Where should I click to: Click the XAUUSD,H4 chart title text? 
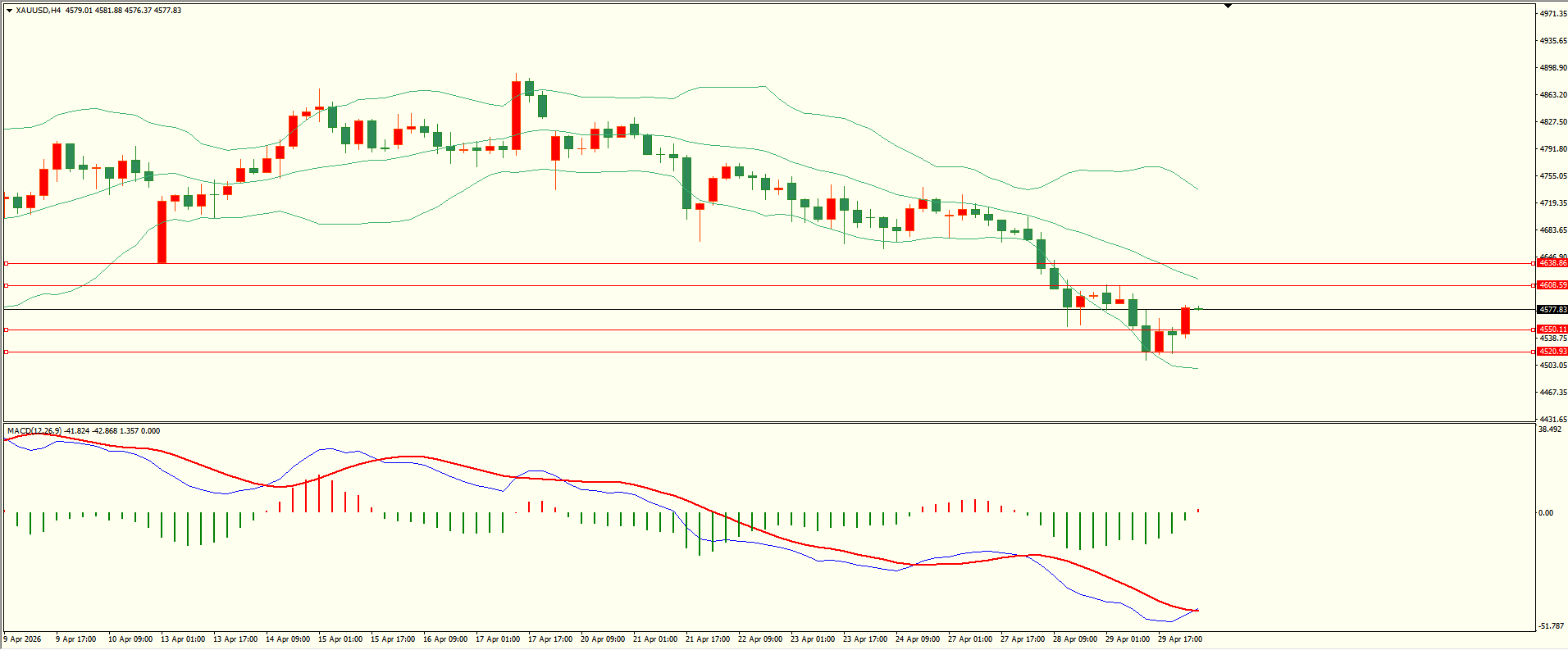point(39,11)
